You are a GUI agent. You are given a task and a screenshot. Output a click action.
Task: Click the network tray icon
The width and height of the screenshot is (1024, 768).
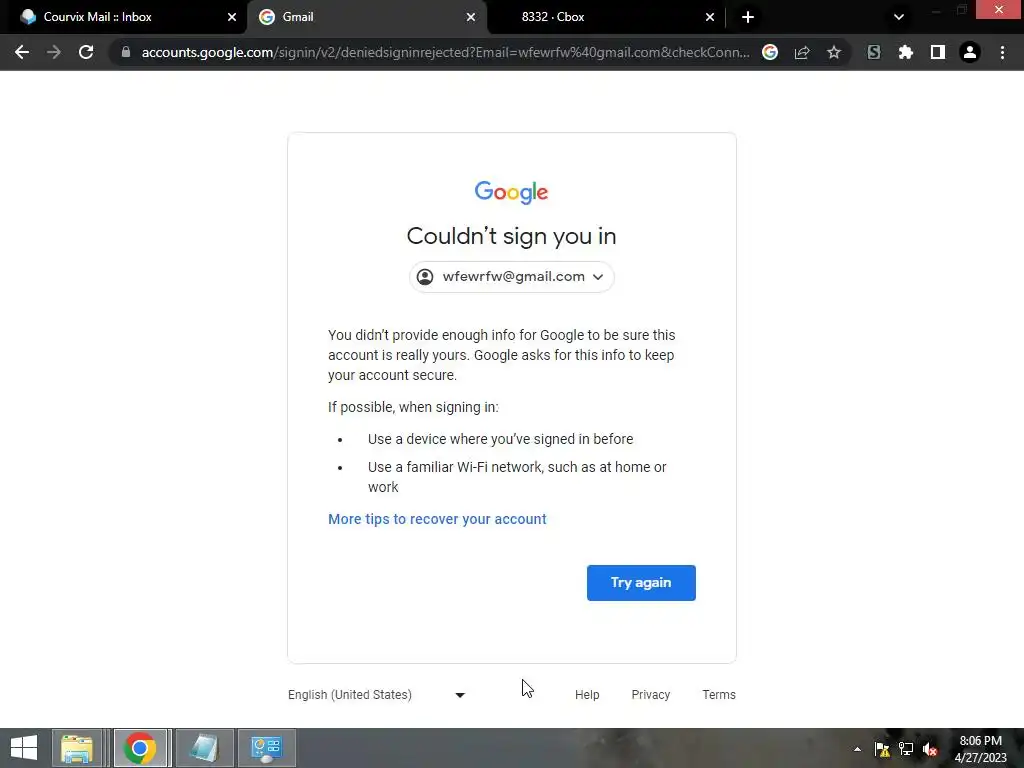click(906, 749)
